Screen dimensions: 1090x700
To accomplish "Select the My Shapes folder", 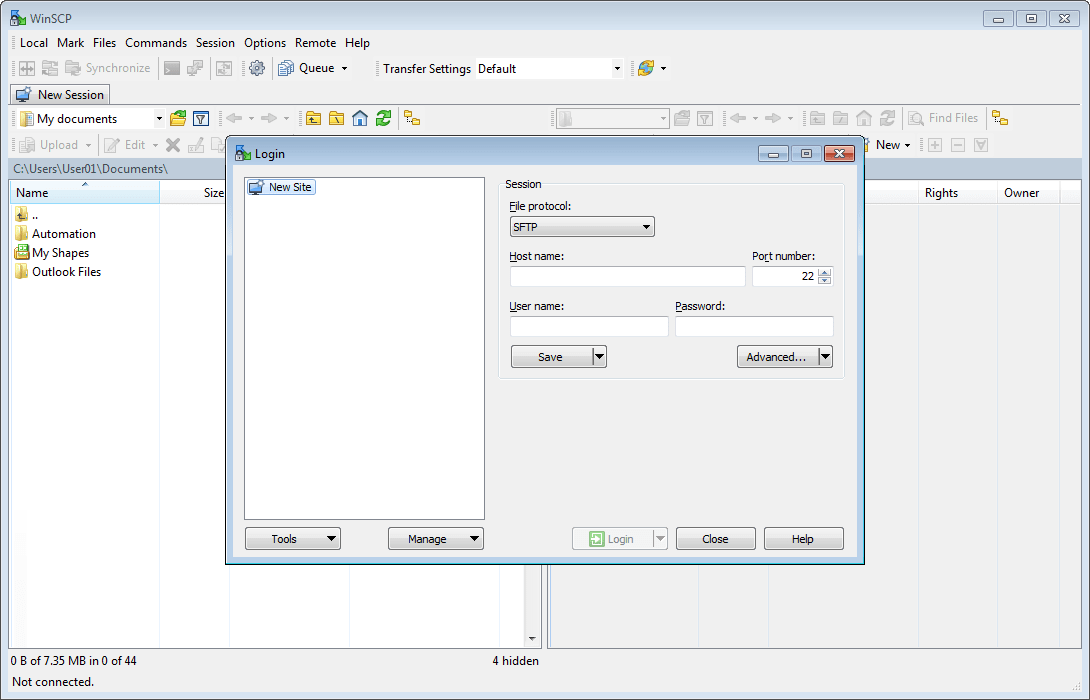I will click(x=52, y=252).
